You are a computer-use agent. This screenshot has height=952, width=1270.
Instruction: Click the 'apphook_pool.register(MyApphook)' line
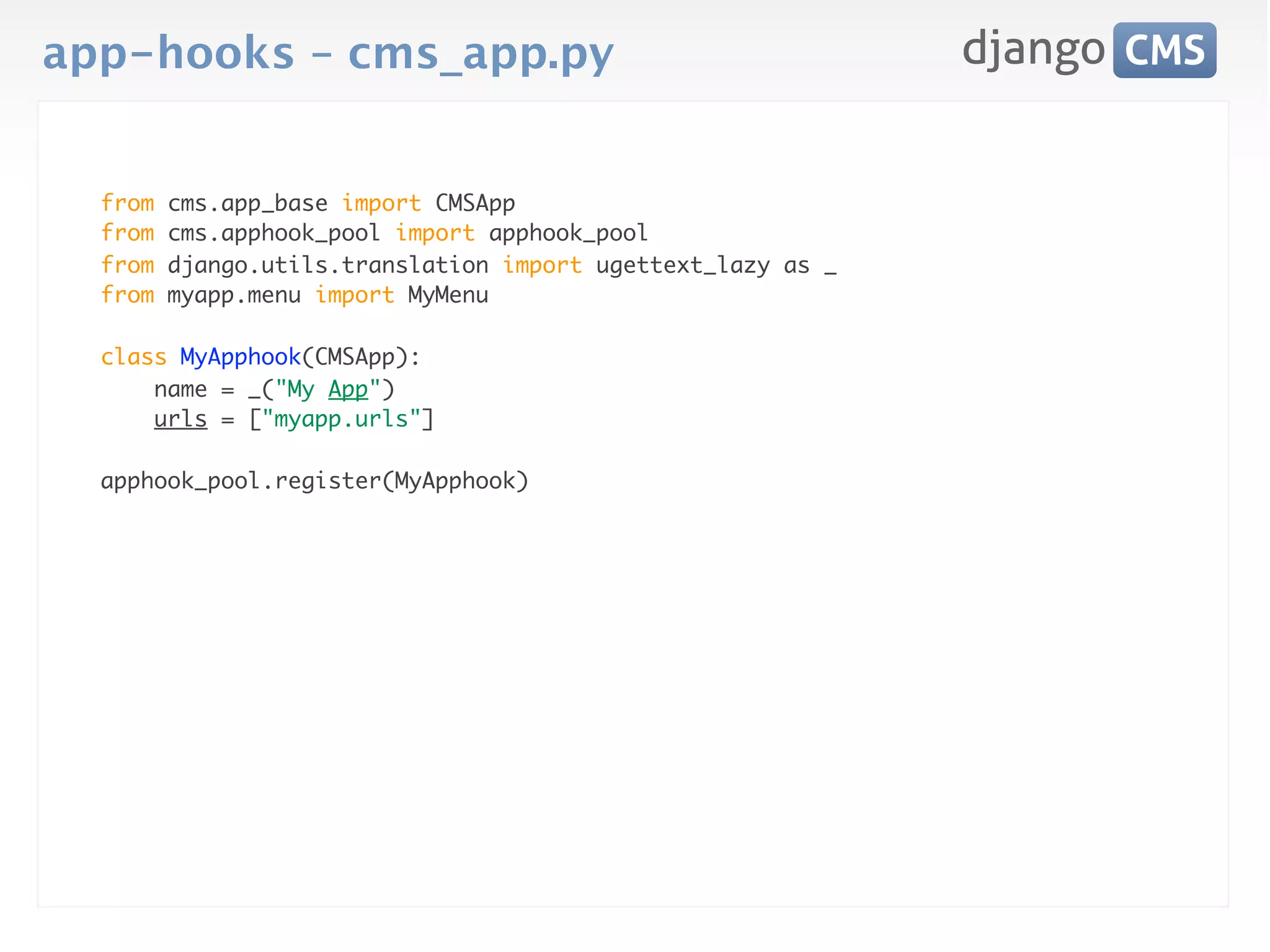click(314, 481)
